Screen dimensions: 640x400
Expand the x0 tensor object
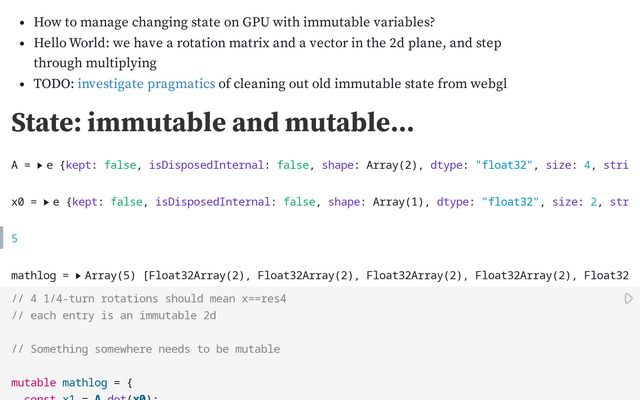46,202
